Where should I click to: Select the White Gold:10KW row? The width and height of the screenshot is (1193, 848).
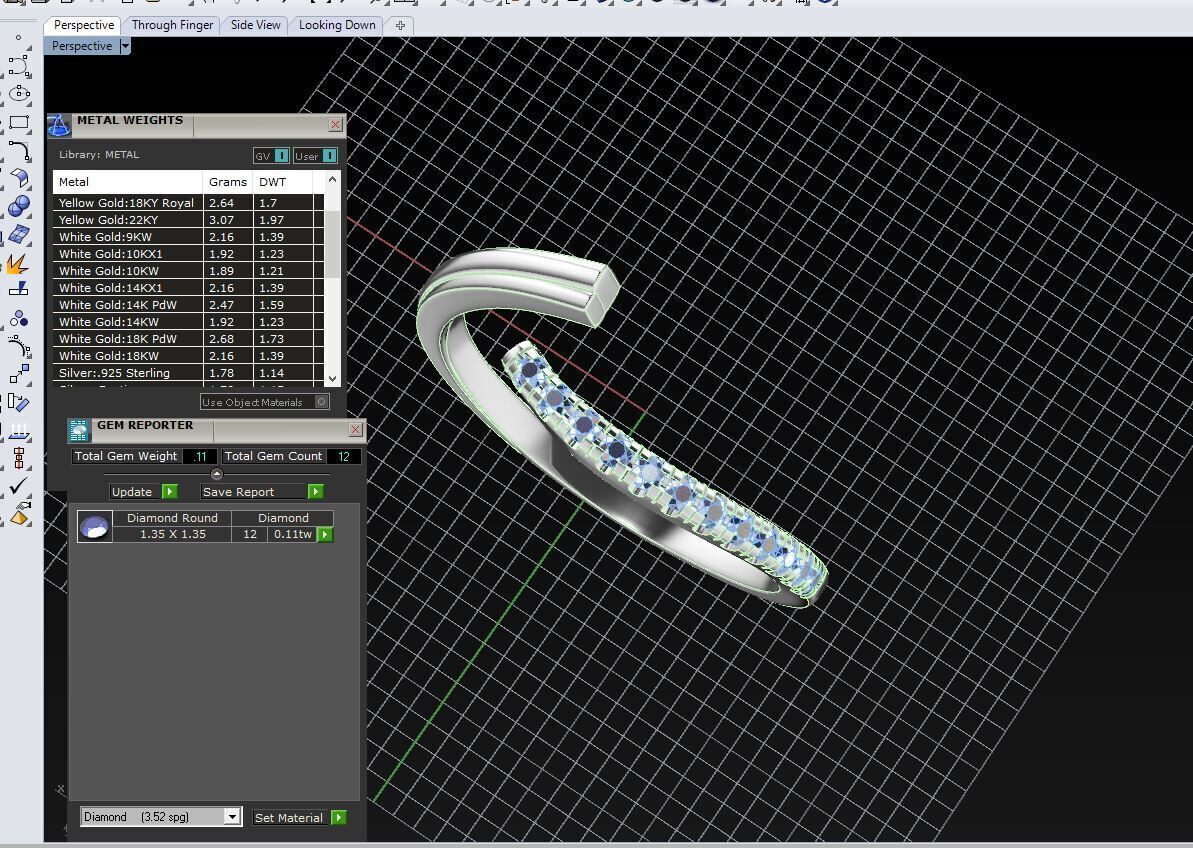[189, 271]
